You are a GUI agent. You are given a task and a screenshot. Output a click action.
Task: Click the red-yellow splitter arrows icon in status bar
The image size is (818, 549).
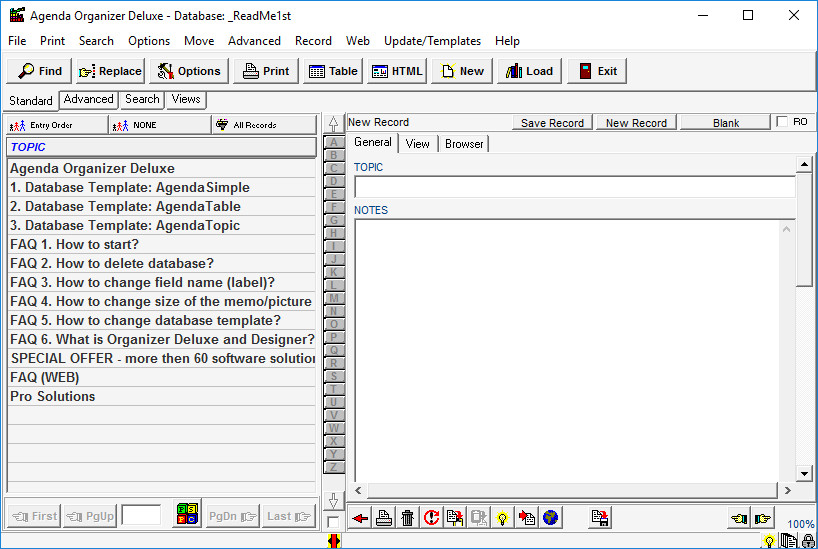click(x=334, y=541)
